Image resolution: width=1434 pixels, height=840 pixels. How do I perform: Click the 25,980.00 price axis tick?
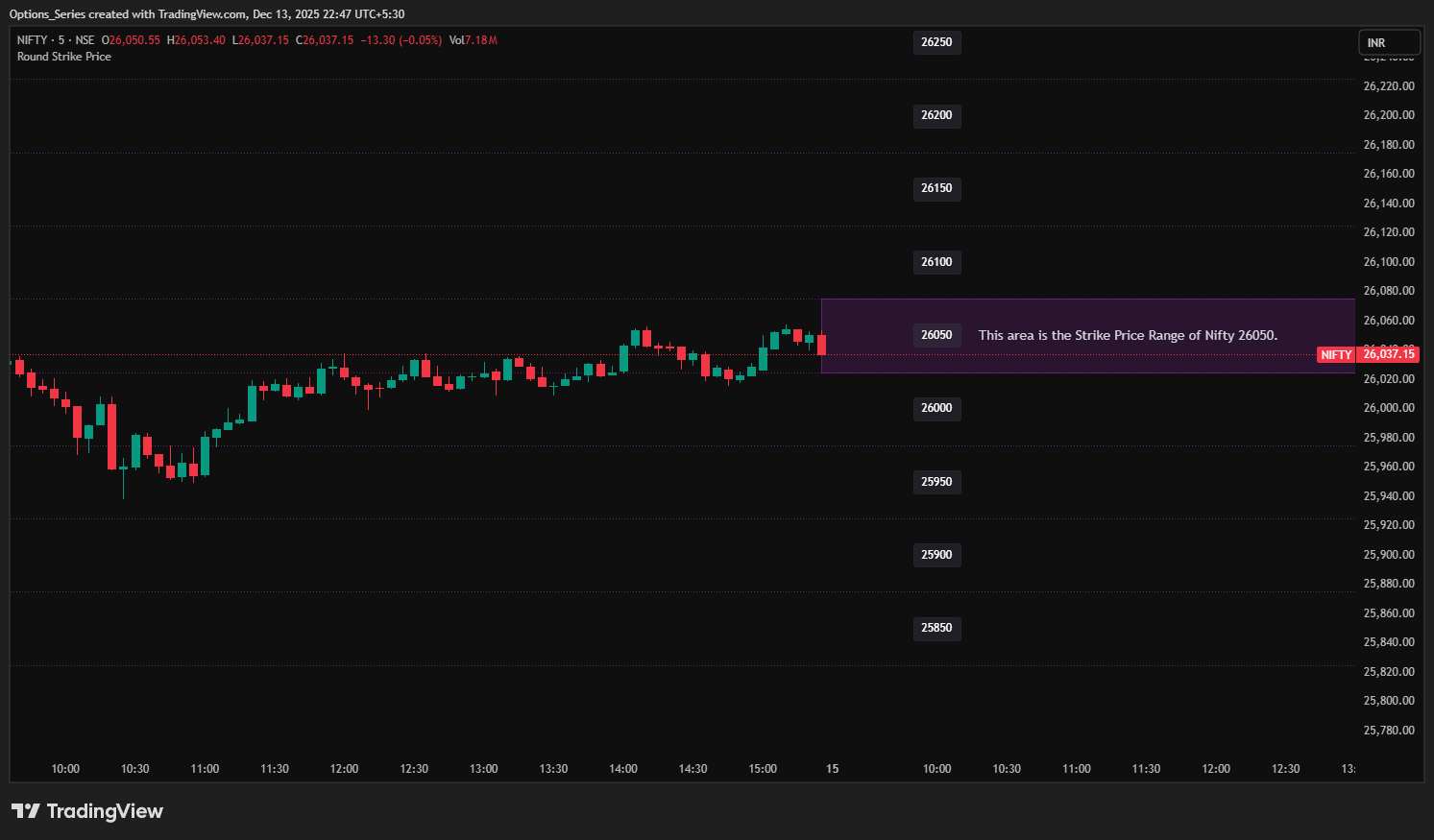click(1389, 438)
